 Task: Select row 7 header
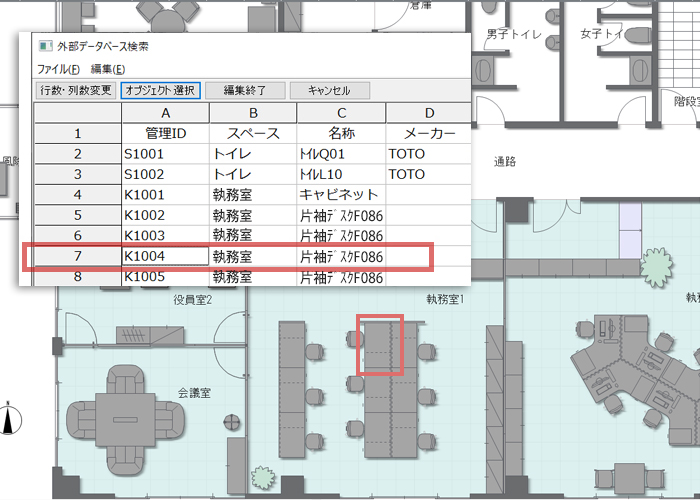click(77, 256)
